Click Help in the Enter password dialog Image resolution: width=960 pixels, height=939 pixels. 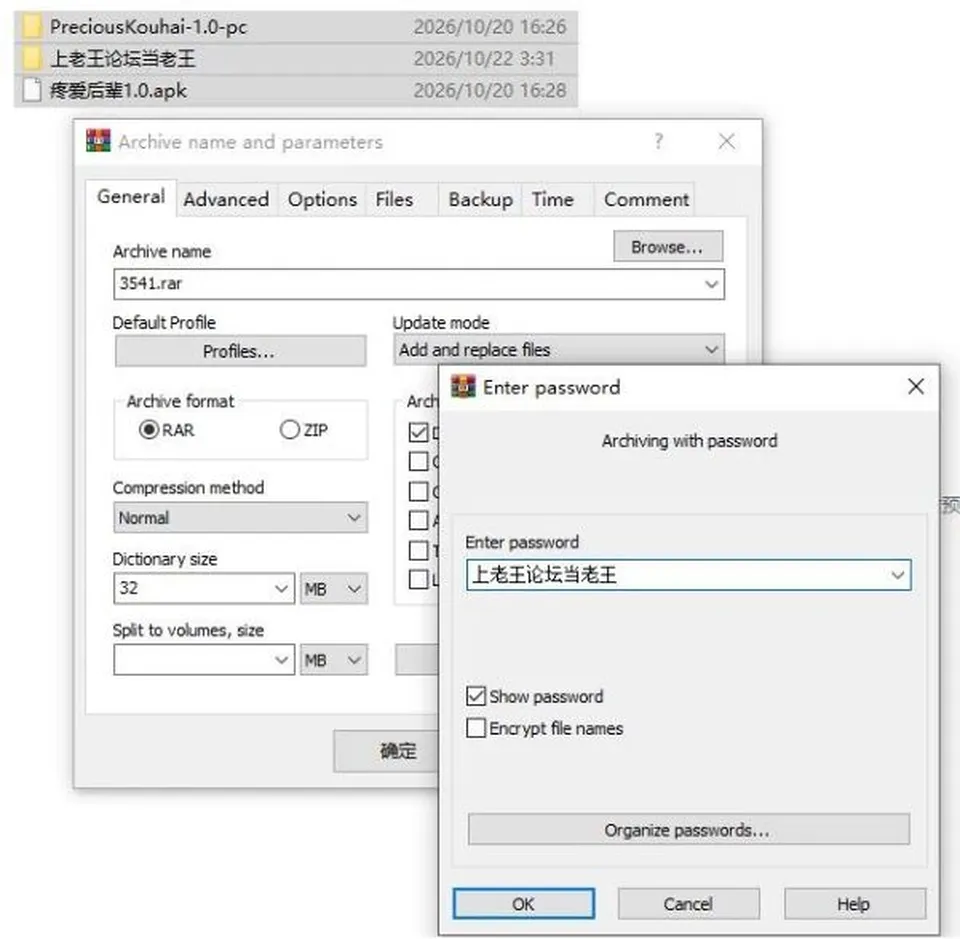click(855, 903)
